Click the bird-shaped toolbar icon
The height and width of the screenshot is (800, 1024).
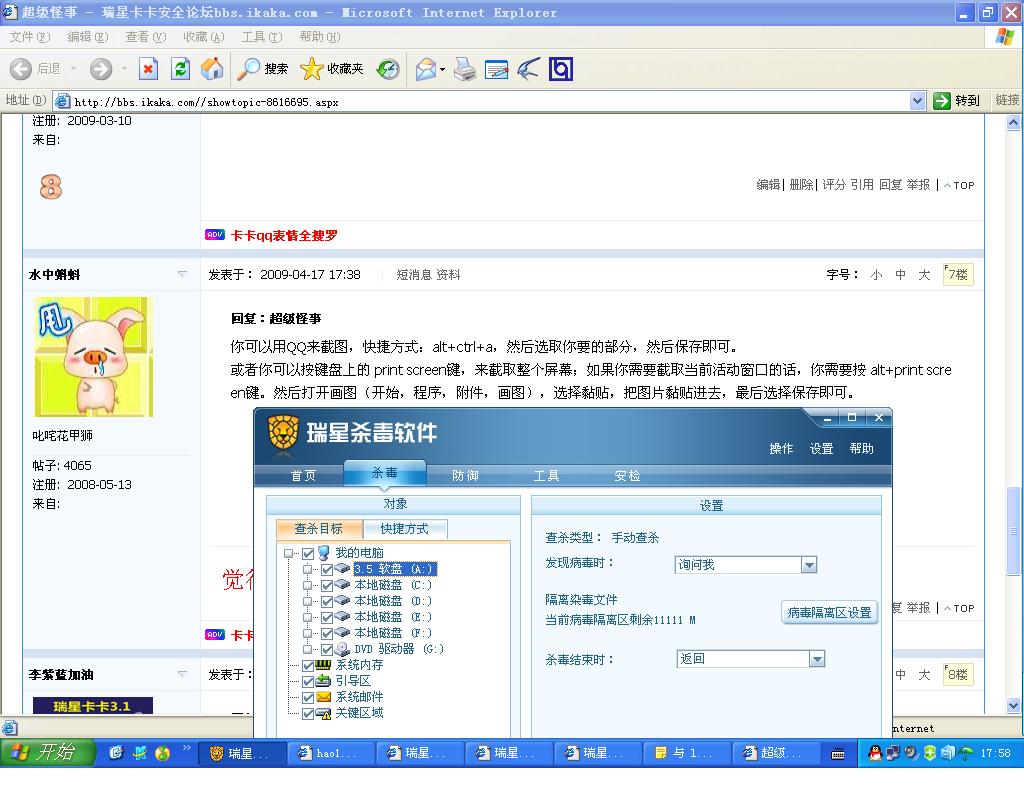[x=528, y=69]
